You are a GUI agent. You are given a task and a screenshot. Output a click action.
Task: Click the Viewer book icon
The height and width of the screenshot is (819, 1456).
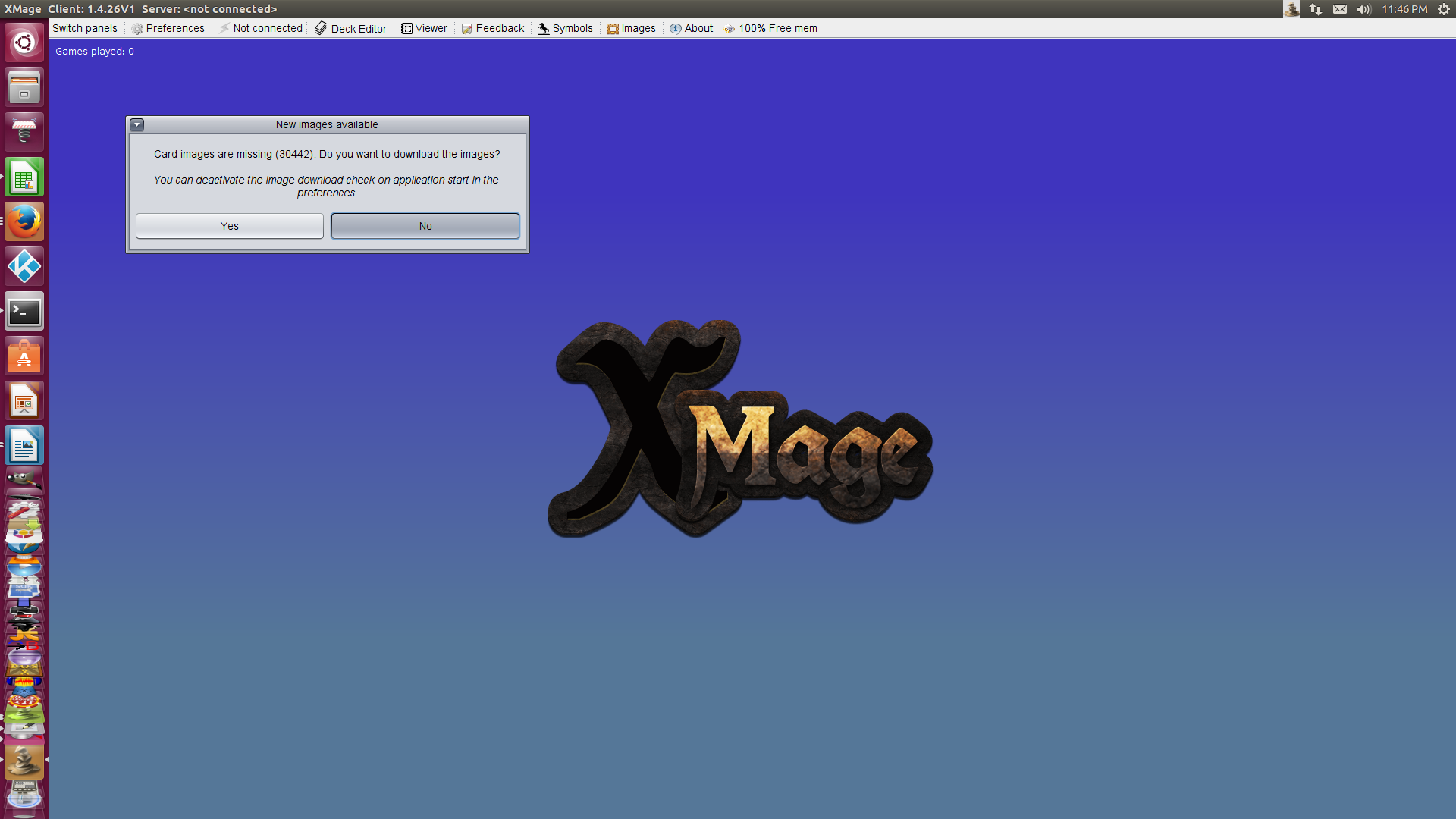(407, 28)
